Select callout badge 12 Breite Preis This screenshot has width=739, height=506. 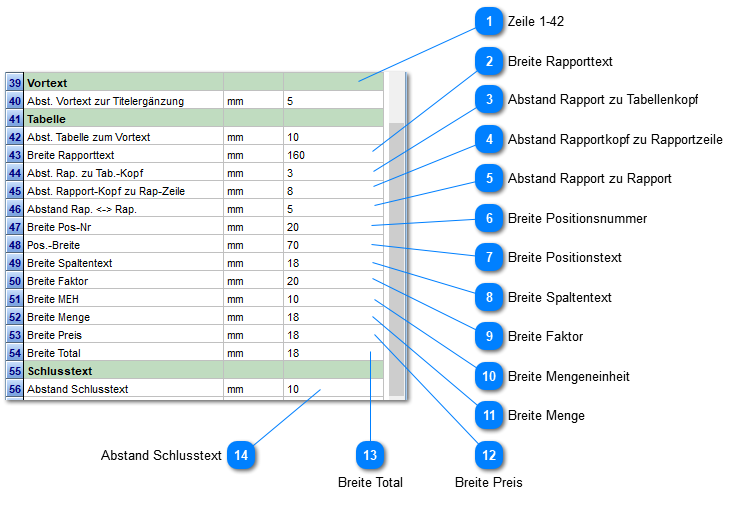[x=489, y=455]
